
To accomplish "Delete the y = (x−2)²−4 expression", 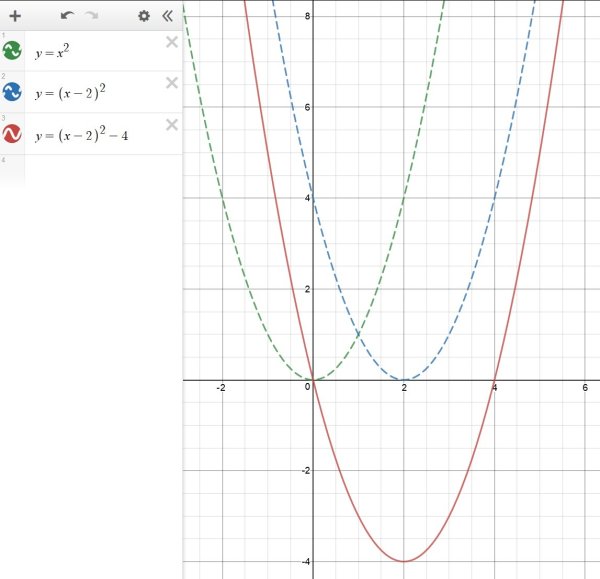I will tap(171, 124).
